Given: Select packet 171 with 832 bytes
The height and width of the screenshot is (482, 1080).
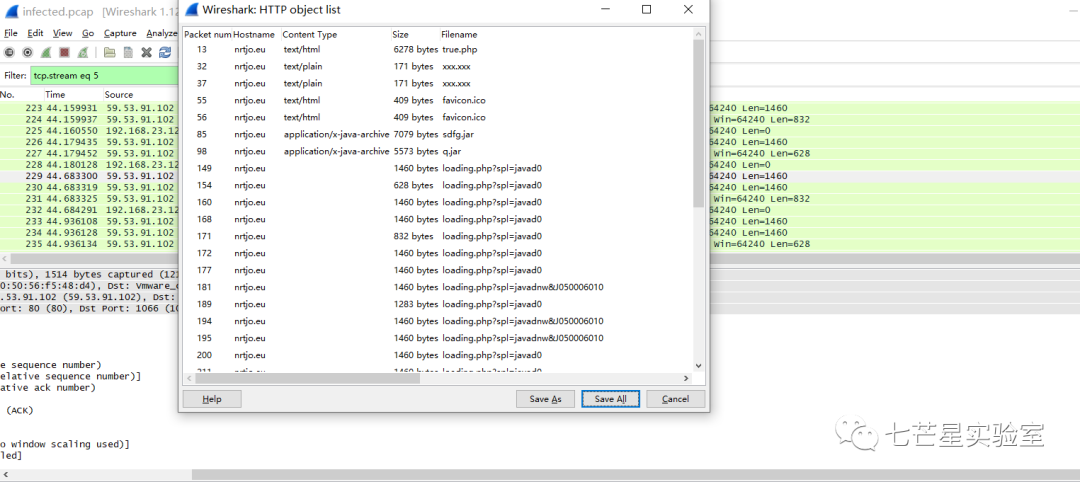Looking at the screenshot, I should 437,236.
